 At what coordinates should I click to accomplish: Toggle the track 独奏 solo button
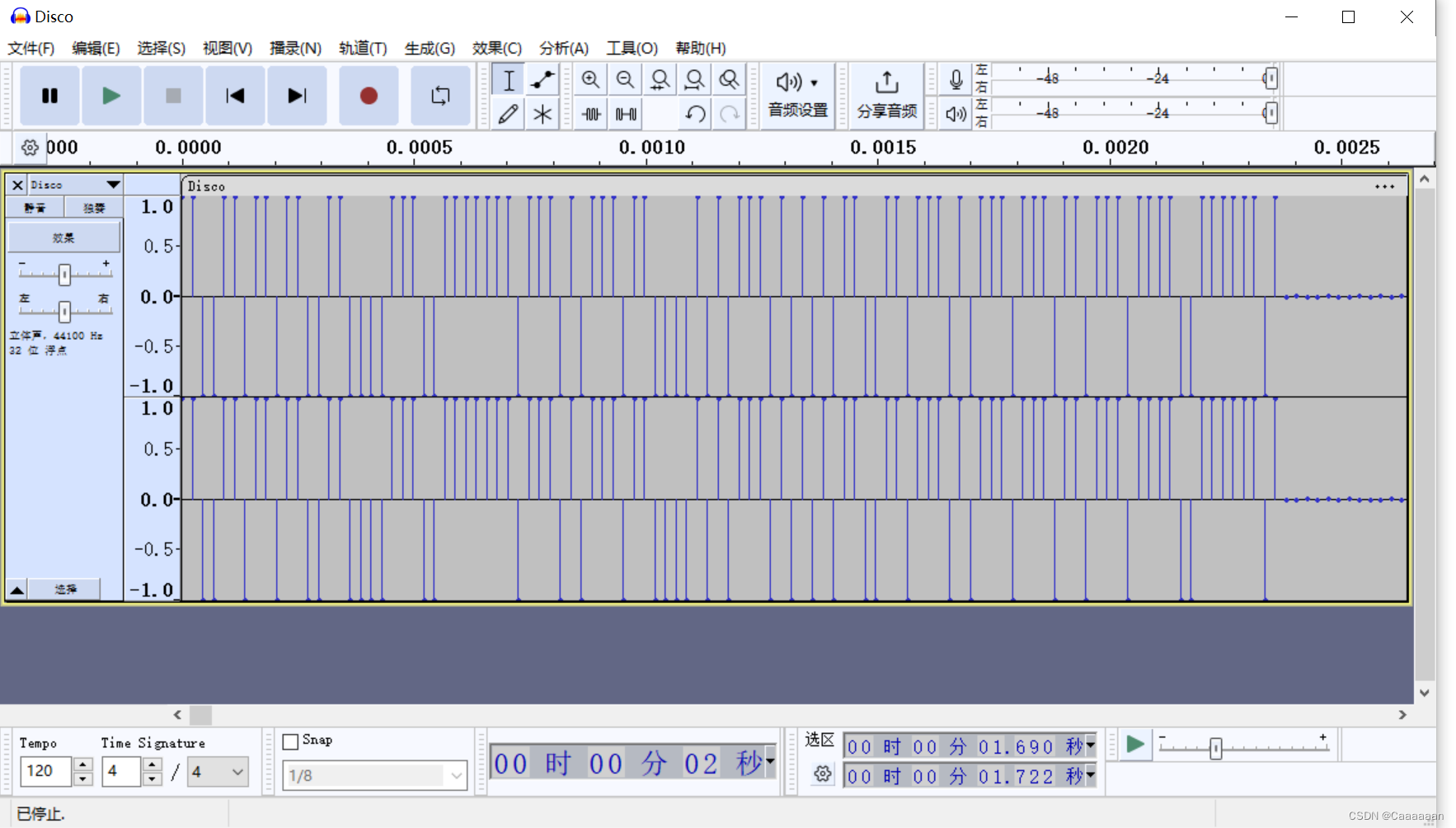[94, 208]
